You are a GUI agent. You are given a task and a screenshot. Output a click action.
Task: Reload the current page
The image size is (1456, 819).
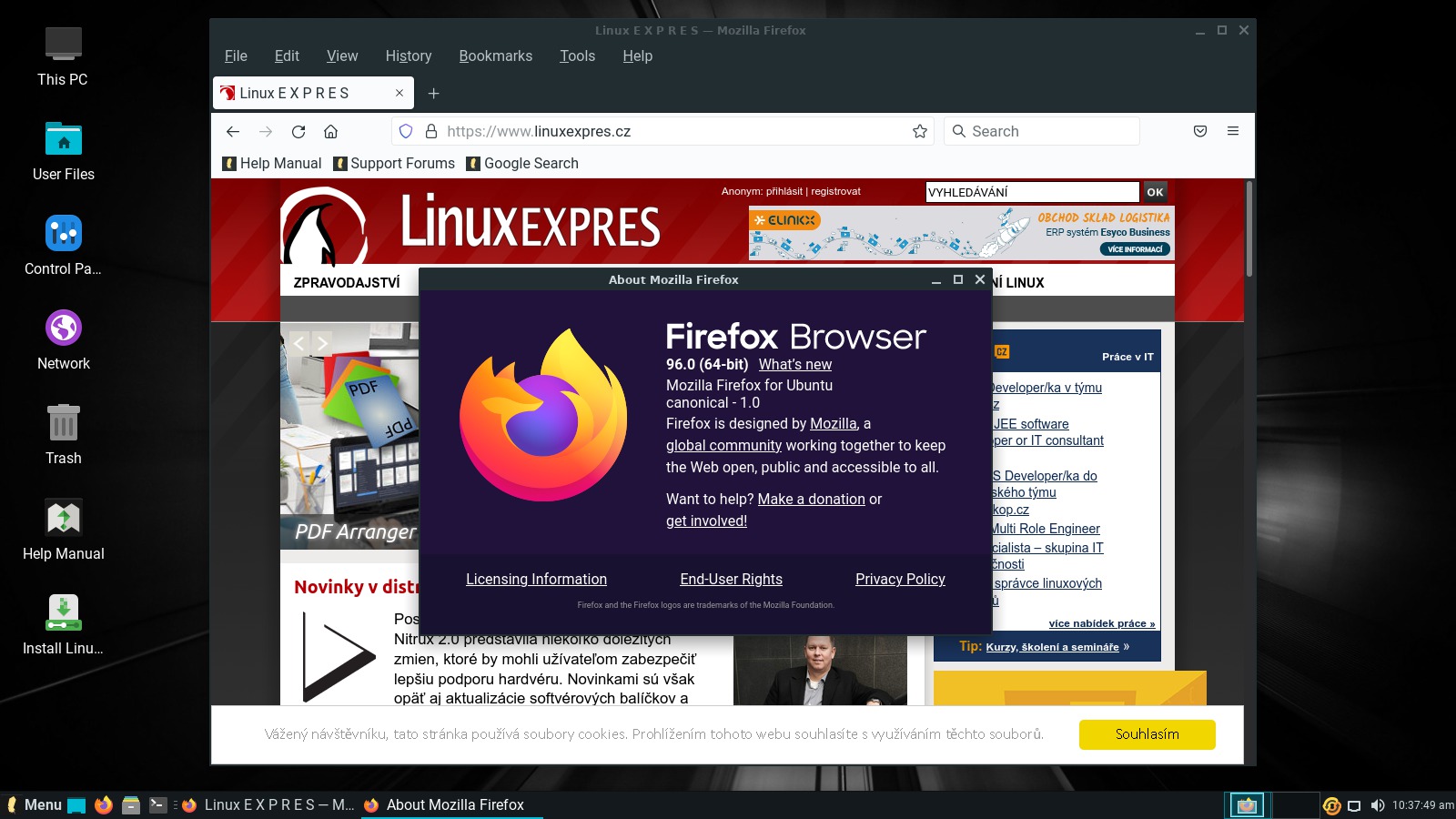(298, 131)
